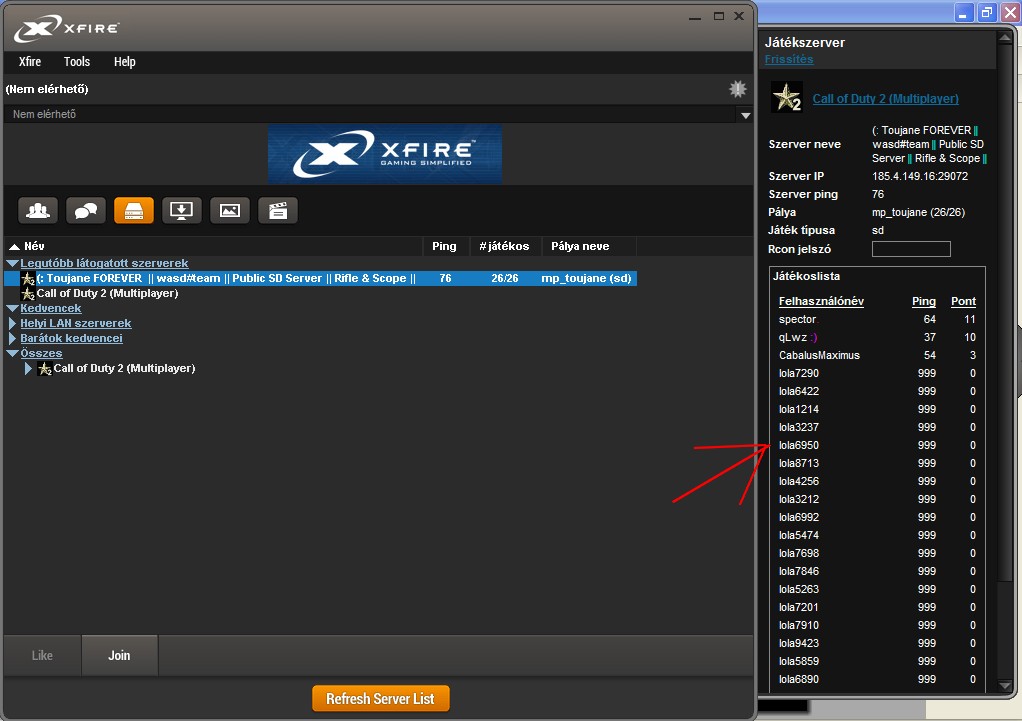The width and height of the screenshot is (1022, 721).
Task: Open the status dropdown arrow next to Nem elérhető
Action: [x=745, y=115]
